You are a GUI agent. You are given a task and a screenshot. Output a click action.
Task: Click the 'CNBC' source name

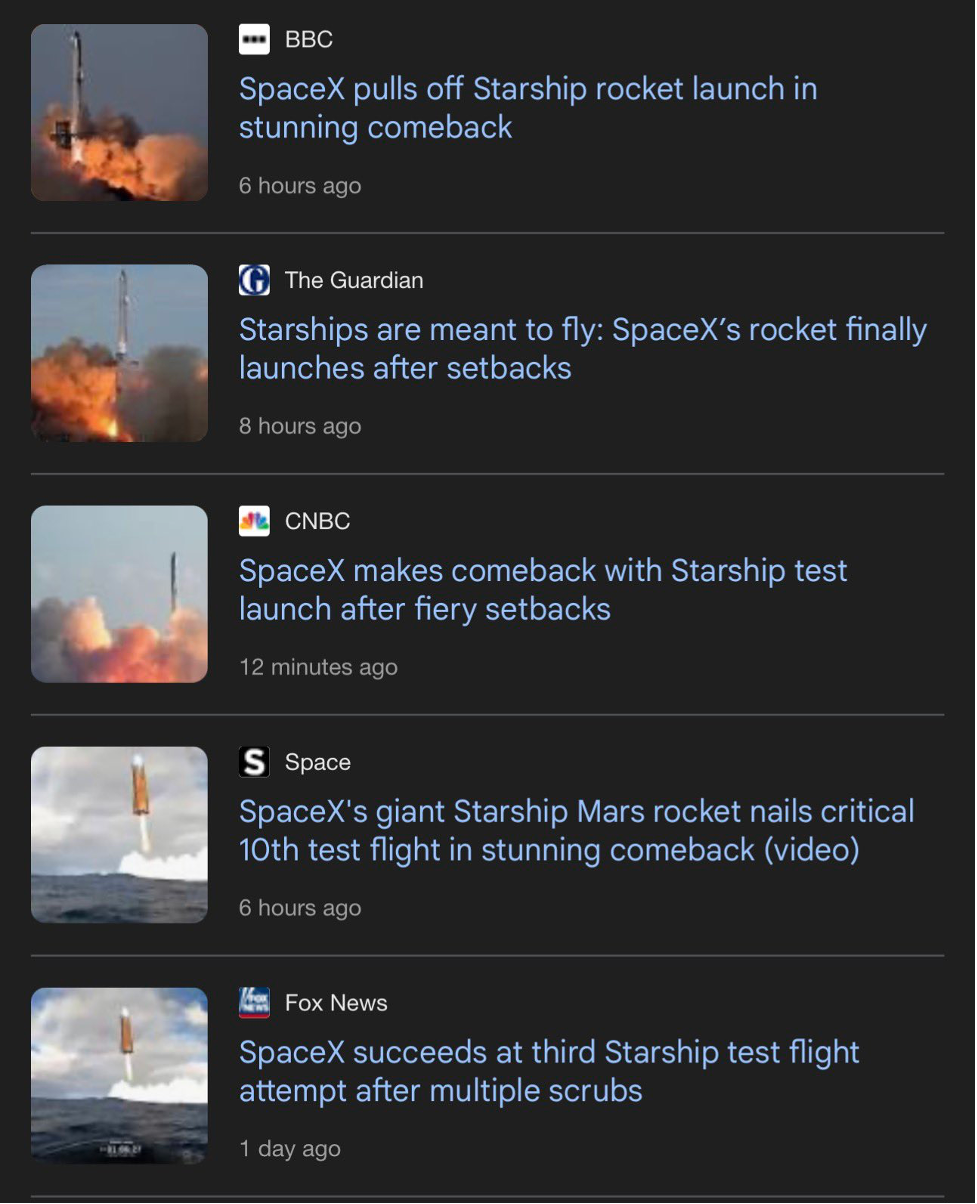[x=317, y=521]
